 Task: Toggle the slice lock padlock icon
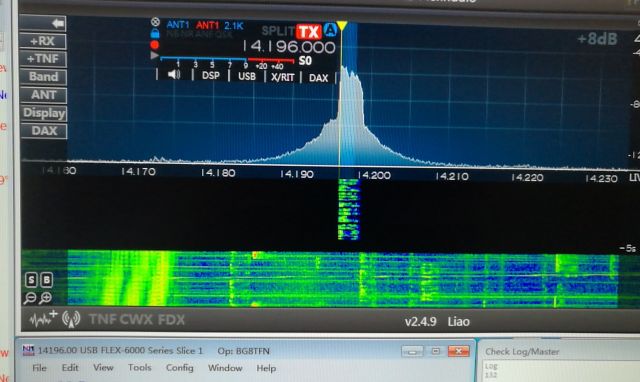(x=155, y=33)
